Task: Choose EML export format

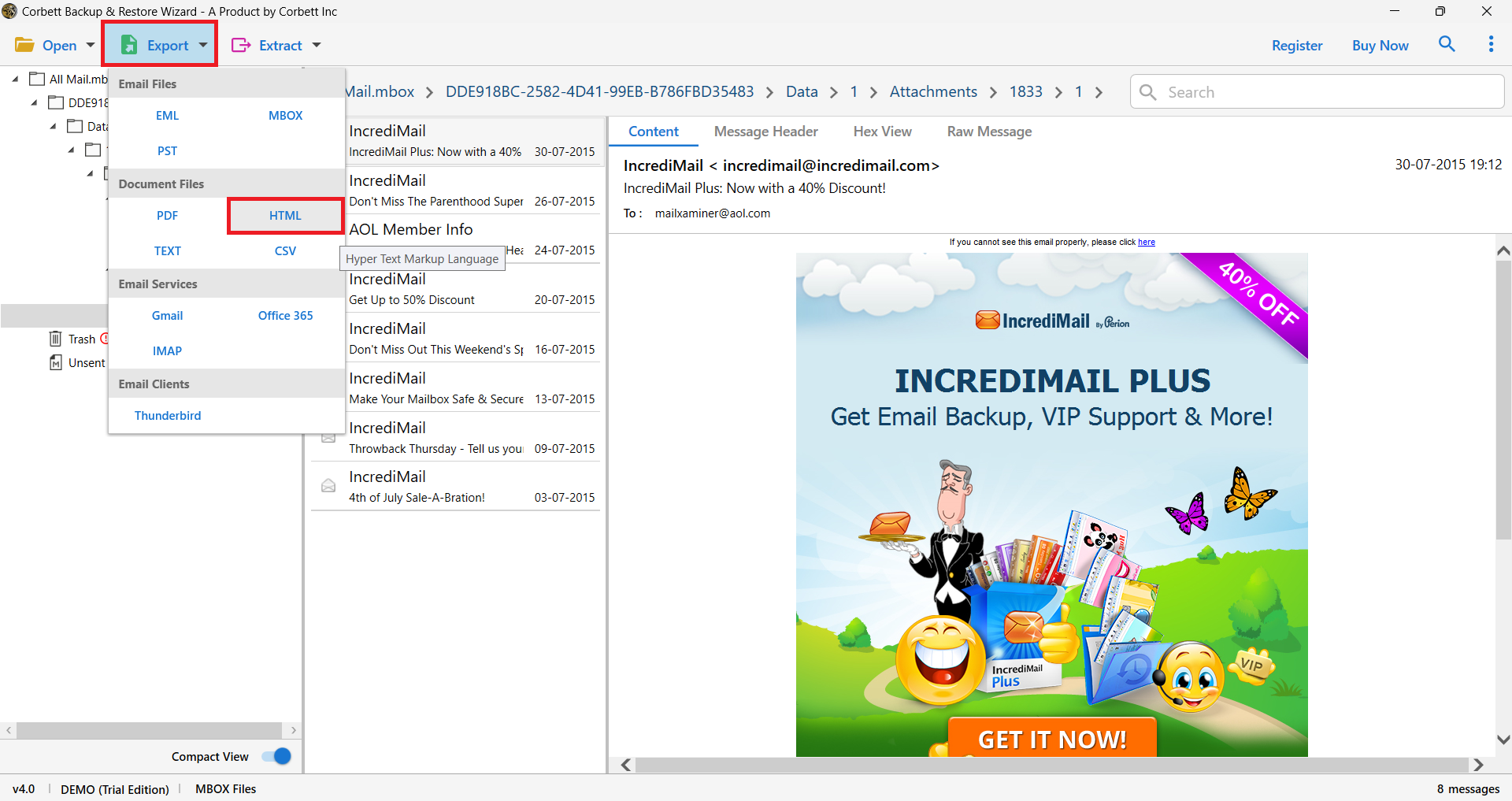Action: pyautogui.click(x=167, y=115)
